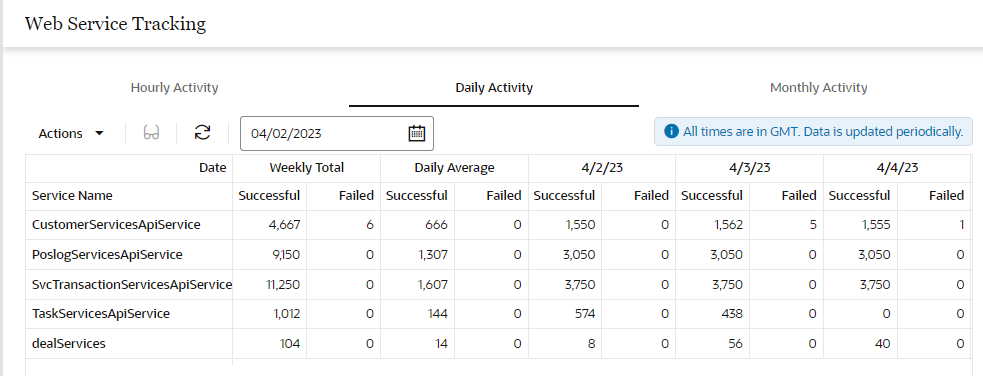This screenshot has height=376, width=983.
Task: Click the refresh data icon
Action: pos(202,132)
